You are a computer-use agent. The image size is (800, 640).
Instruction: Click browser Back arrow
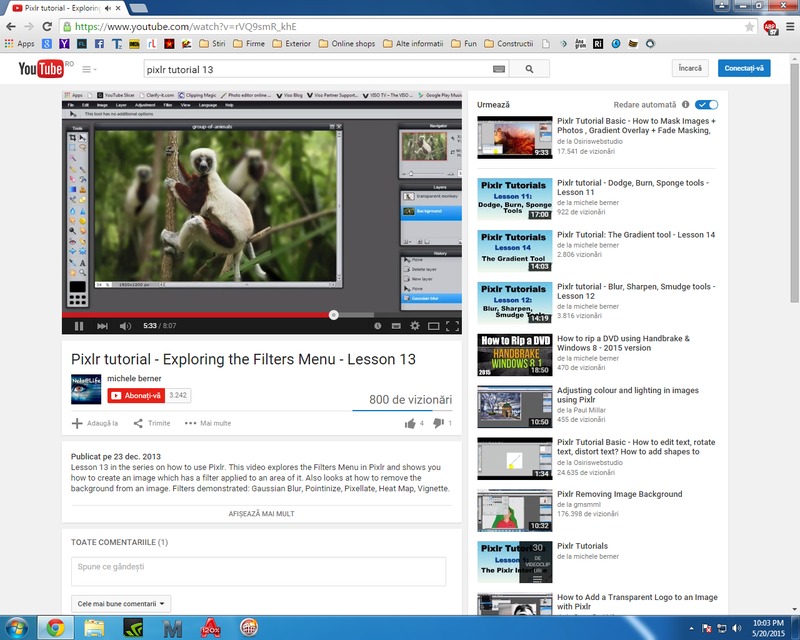pos(11,27)
